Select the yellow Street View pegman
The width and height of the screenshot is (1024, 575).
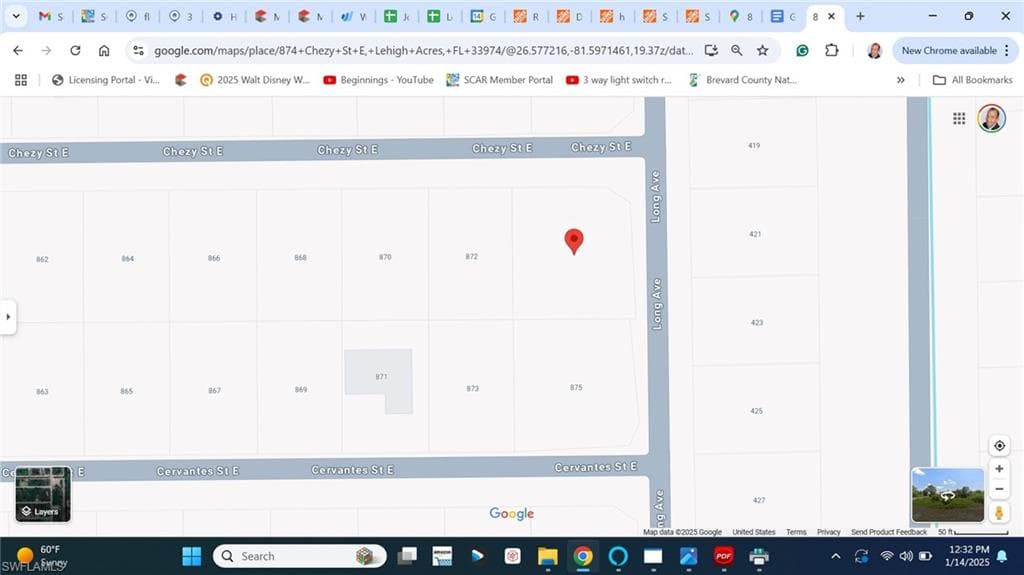click(x=999, y=513)
